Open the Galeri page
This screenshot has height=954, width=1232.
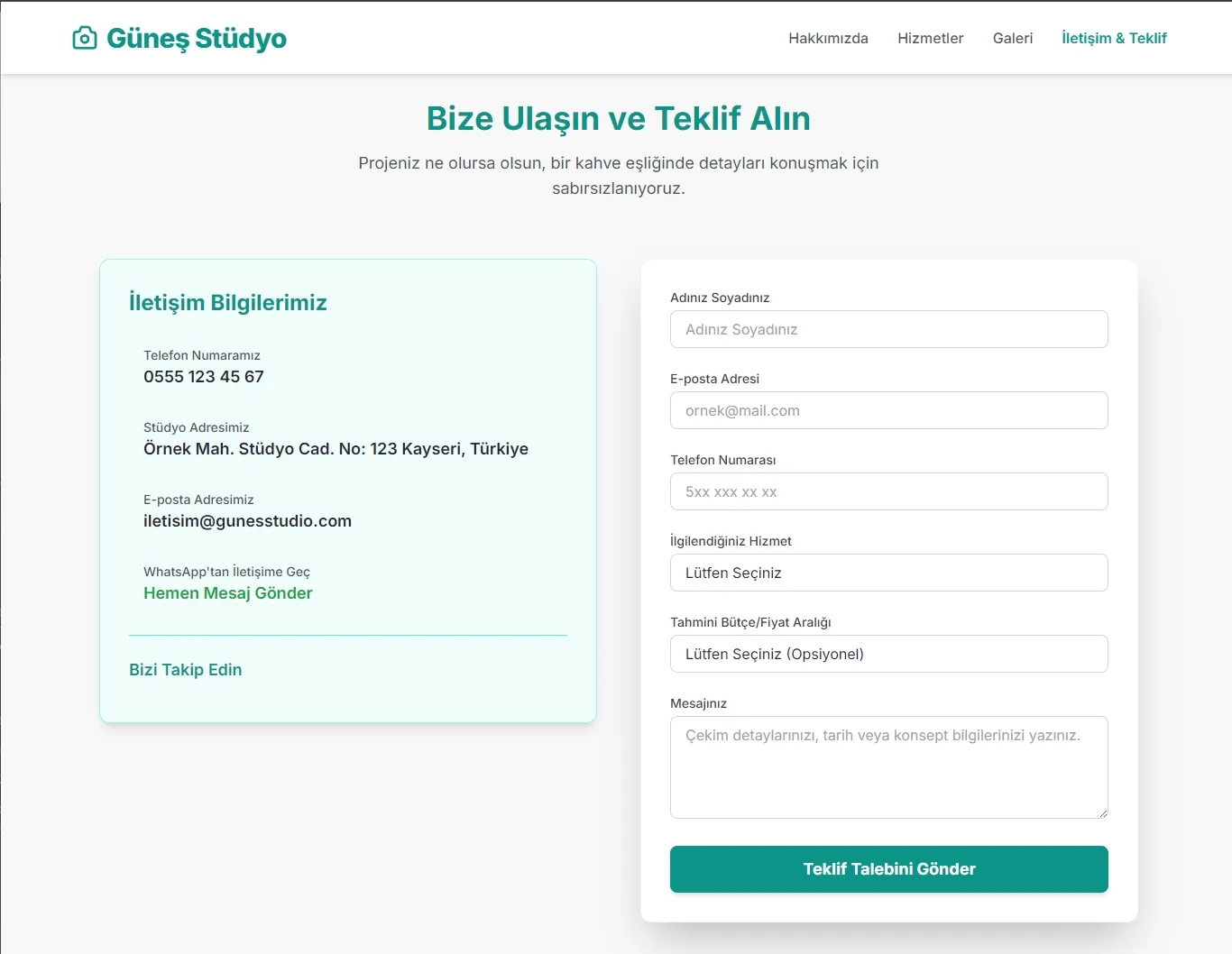[1012, 38]
